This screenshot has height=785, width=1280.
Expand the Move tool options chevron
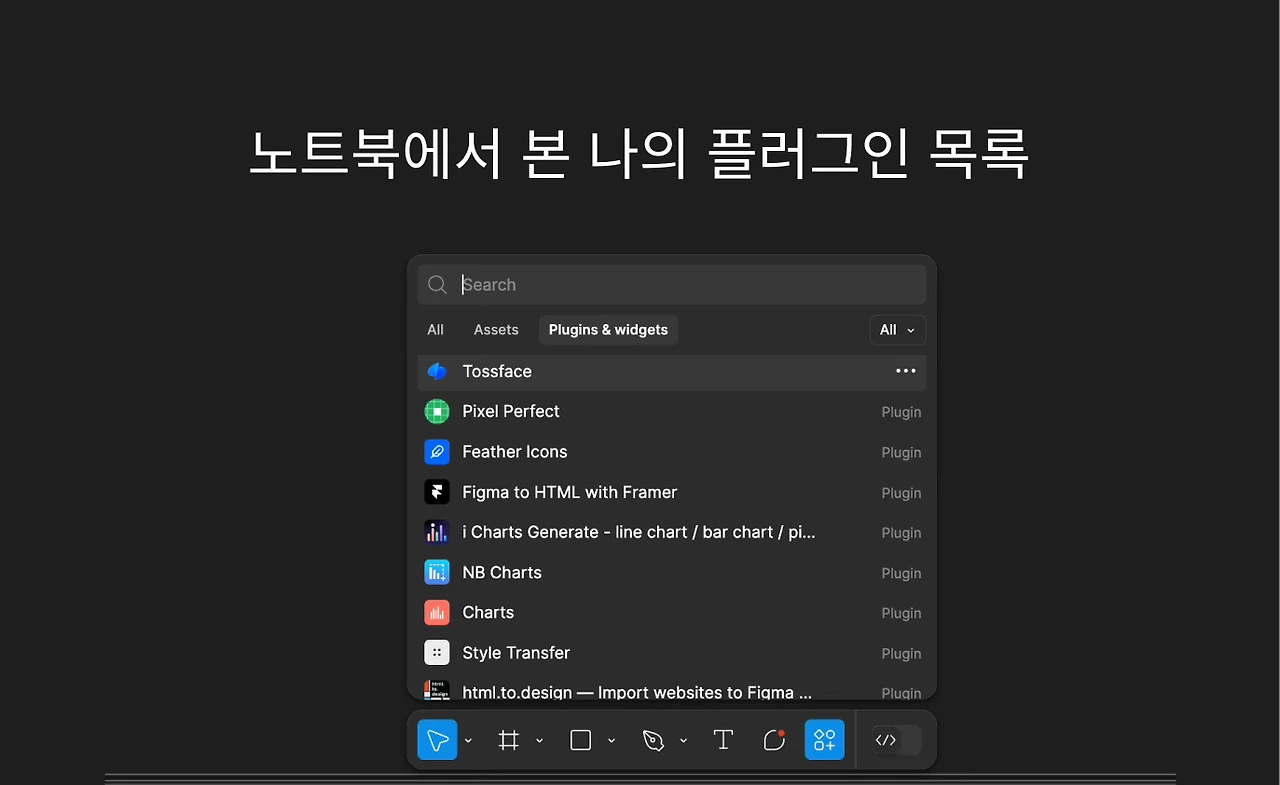coord(468,741)
